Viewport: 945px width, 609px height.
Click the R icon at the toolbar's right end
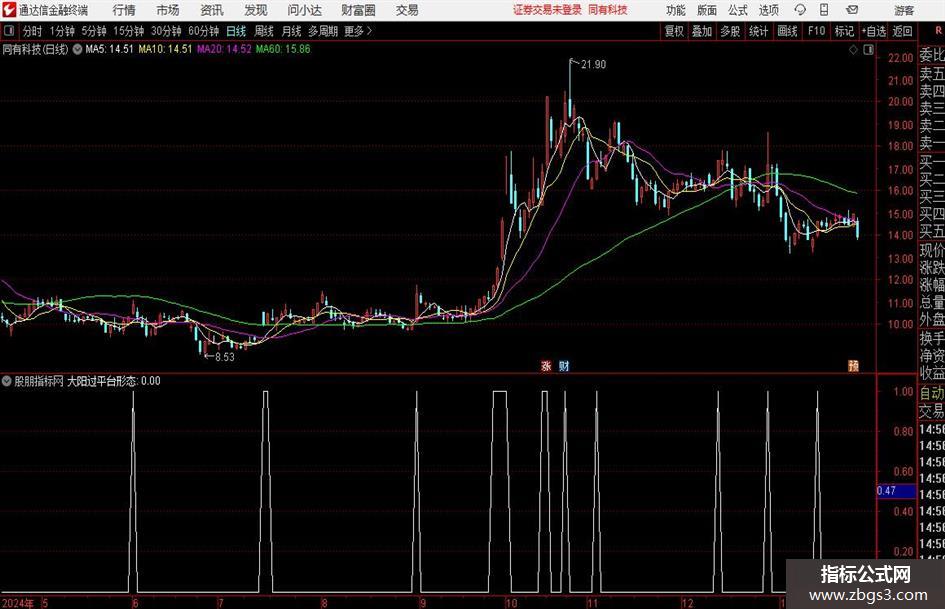point(940,31)
